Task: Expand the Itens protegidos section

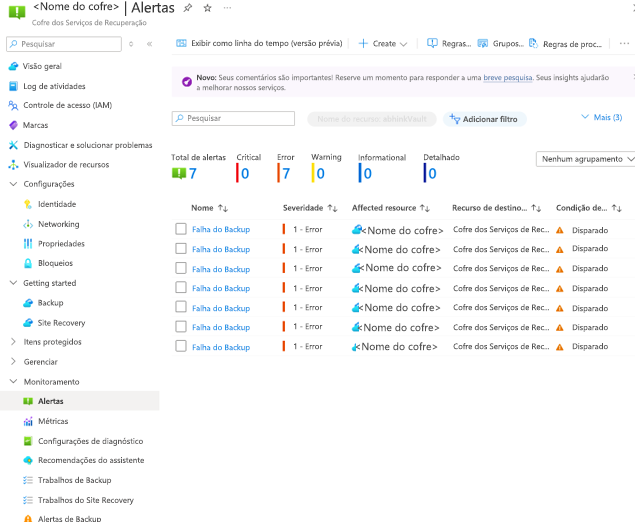Action: click(x=13, y=342)
